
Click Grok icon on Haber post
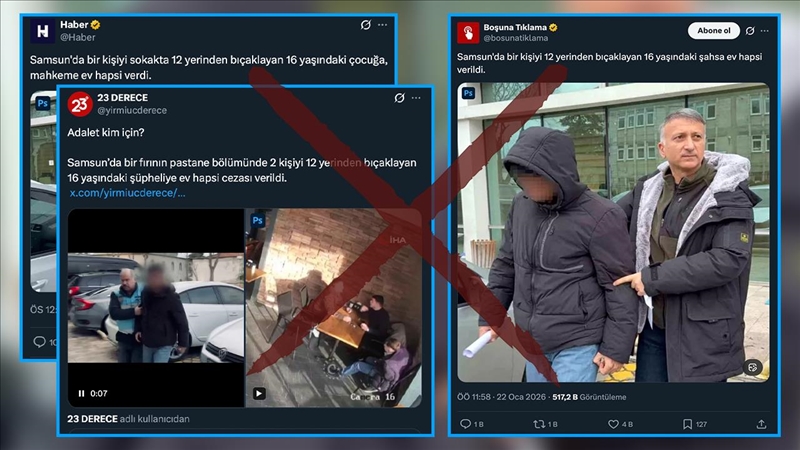(x=365, y=25)
